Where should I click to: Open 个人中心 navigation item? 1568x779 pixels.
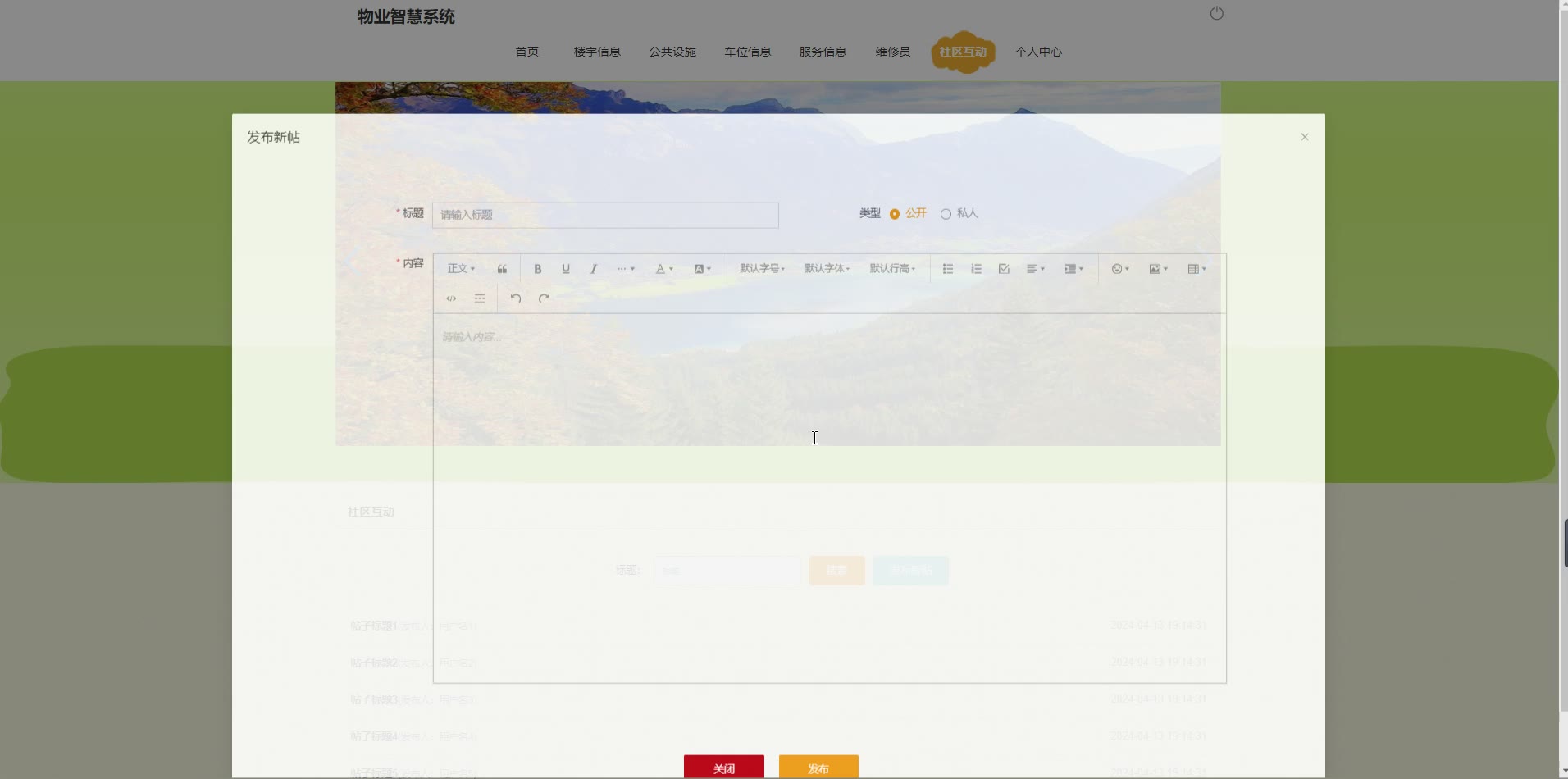1038,52
